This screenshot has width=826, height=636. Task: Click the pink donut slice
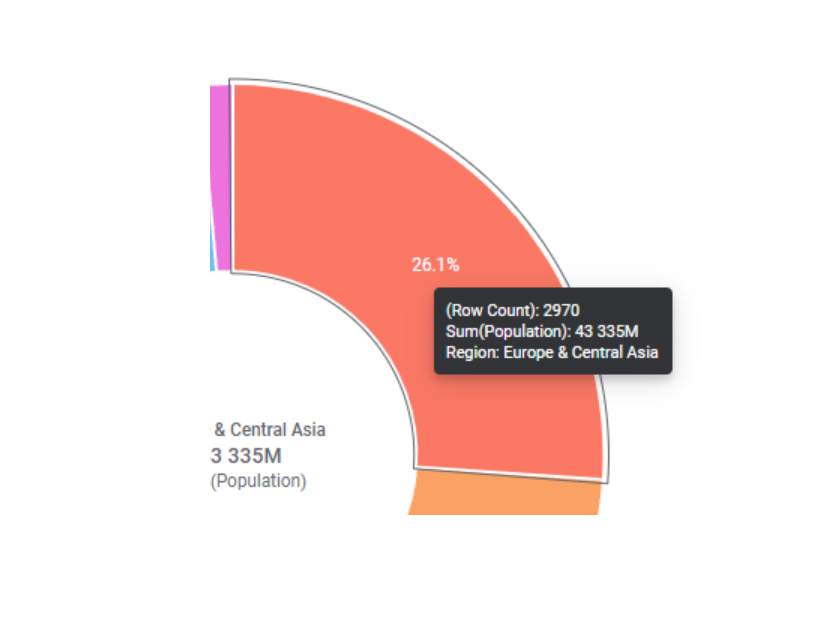point(221,179)
